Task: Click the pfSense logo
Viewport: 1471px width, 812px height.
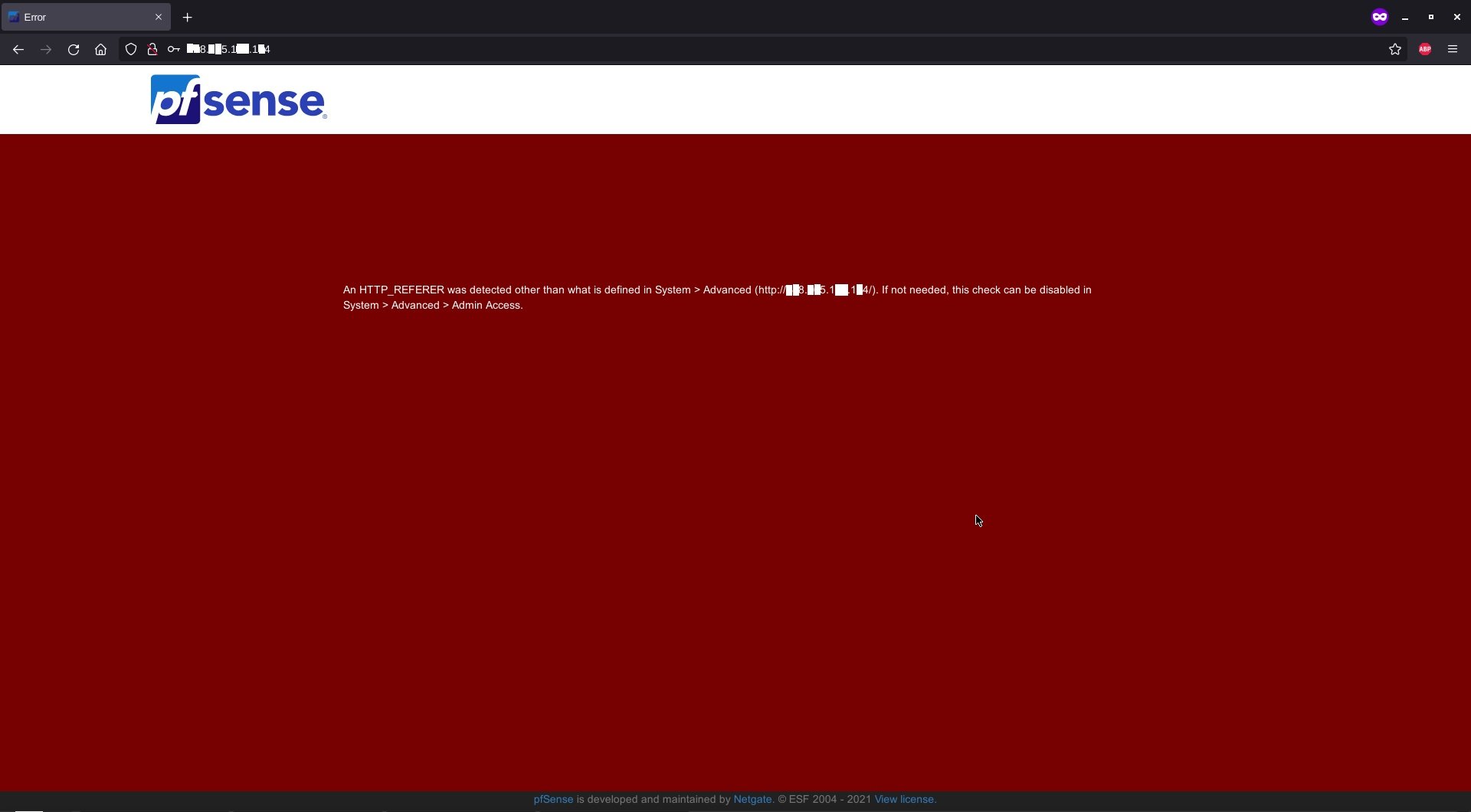Action: (x=239, y=100)
